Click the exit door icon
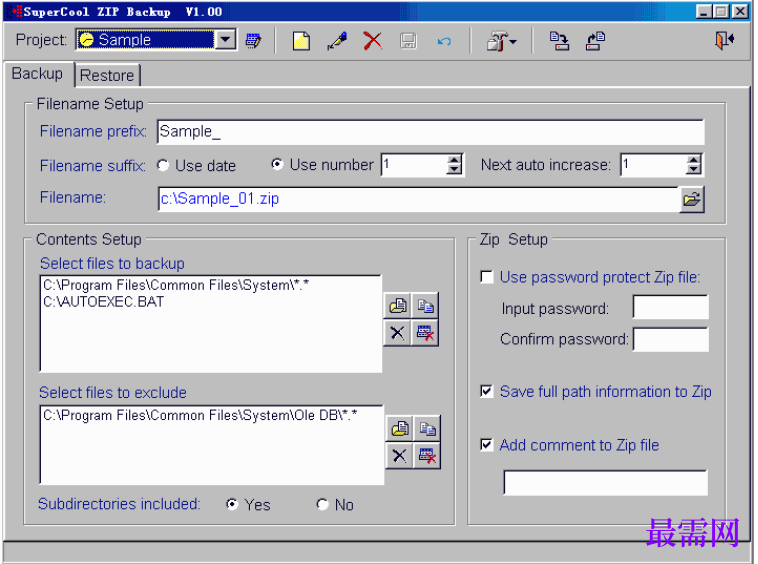The width and height of the screenshot is (758, 564). click(724, 40)
